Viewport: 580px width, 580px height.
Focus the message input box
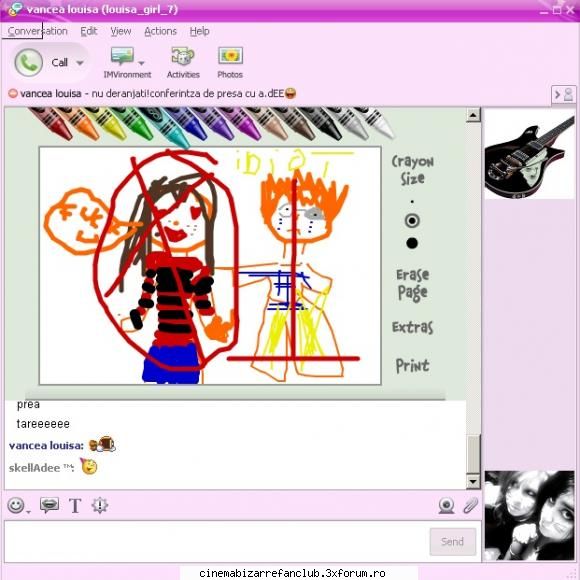point(216,542)
